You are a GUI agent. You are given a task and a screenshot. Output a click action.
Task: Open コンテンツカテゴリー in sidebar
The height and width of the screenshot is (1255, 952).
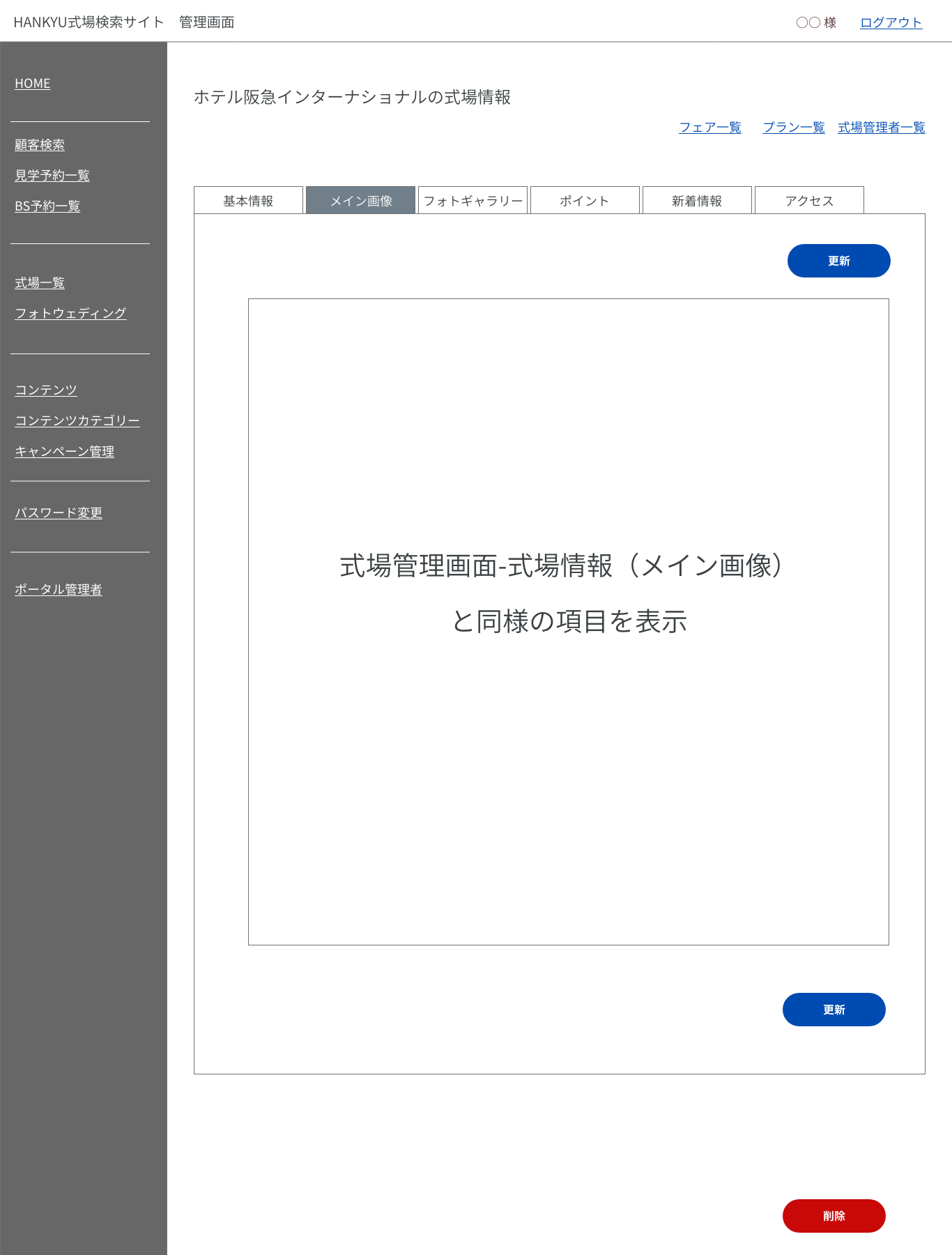click(x=77, y=421)
